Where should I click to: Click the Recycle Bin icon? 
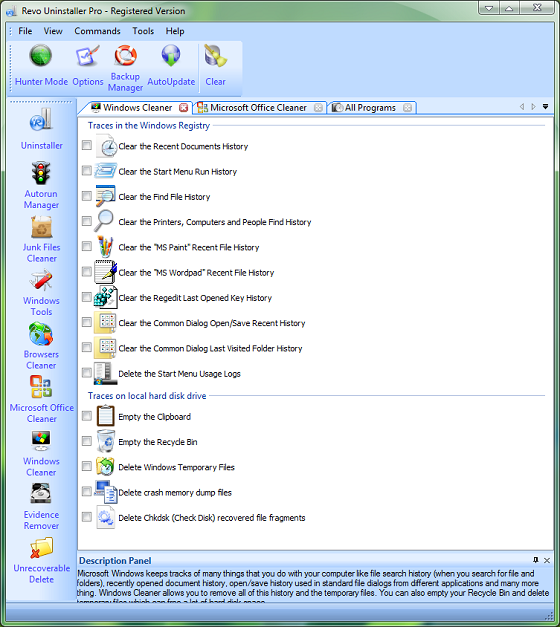(106, 441)
